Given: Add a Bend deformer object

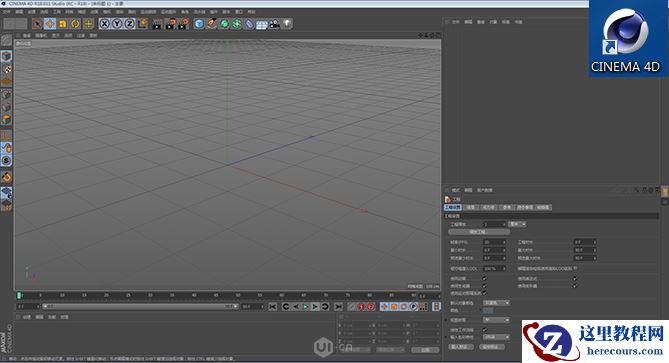Looking at the screenshot, I should (x=250, y=24).
